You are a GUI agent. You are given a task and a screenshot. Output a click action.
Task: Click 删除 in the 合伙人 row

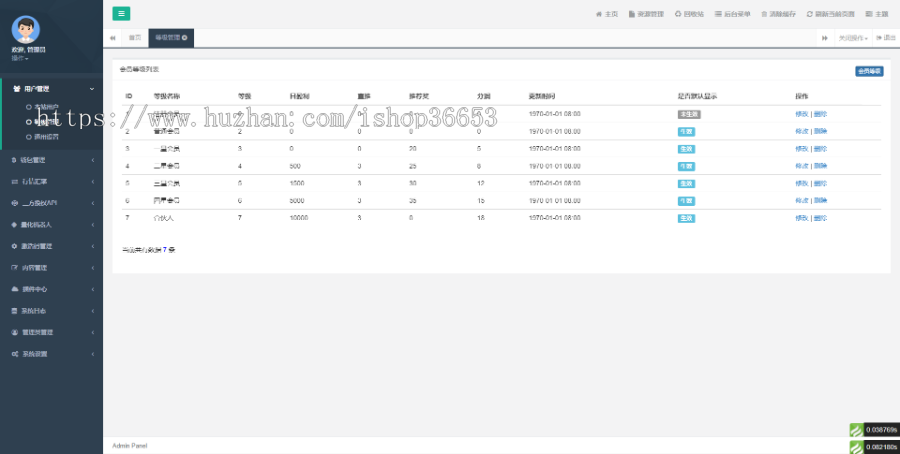820,218
